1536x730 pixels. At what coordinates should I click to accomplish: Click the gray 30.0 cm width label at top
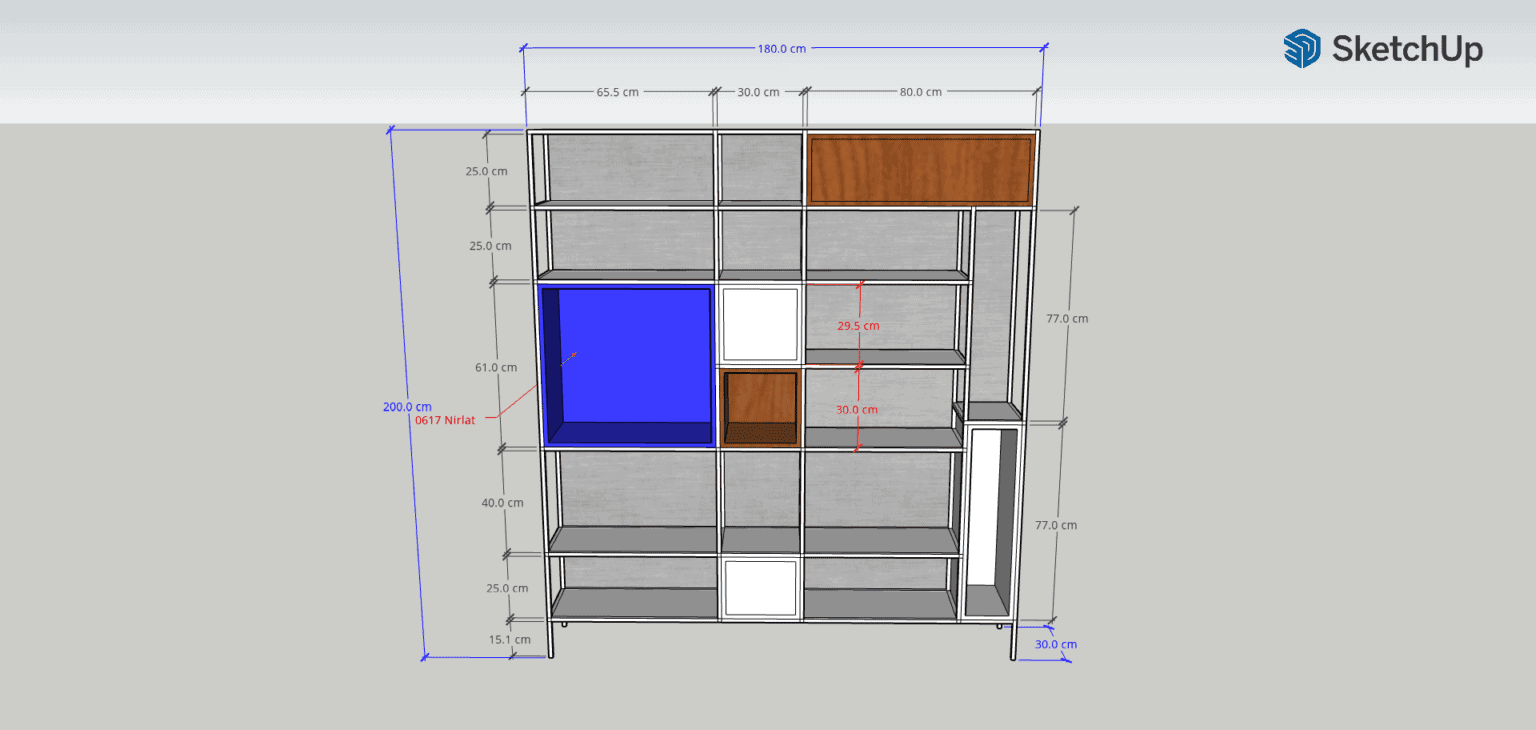[x=758, y=91]
